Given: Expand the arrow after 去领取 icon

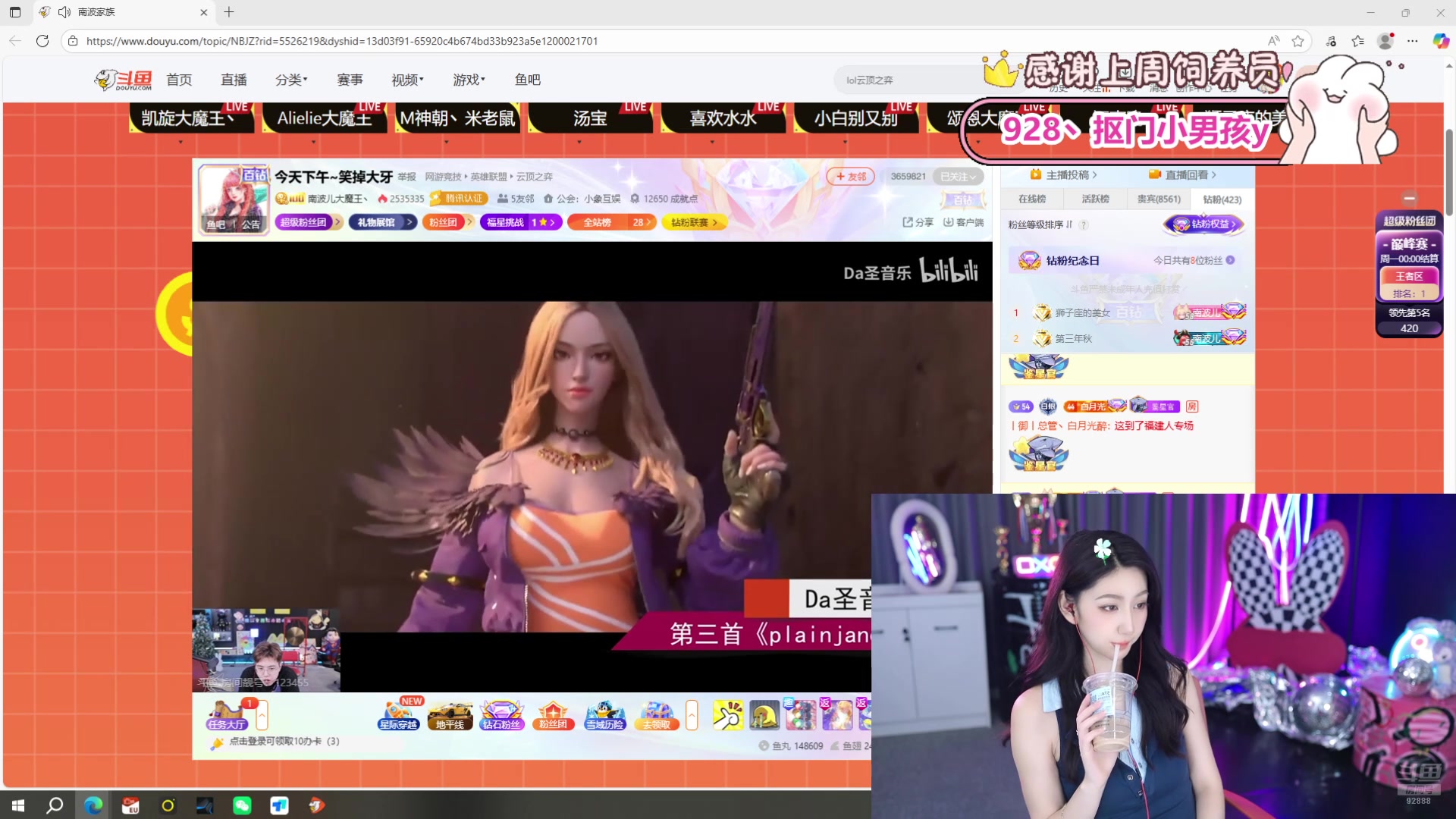Looking at the screenshot, I should [692, 715].
